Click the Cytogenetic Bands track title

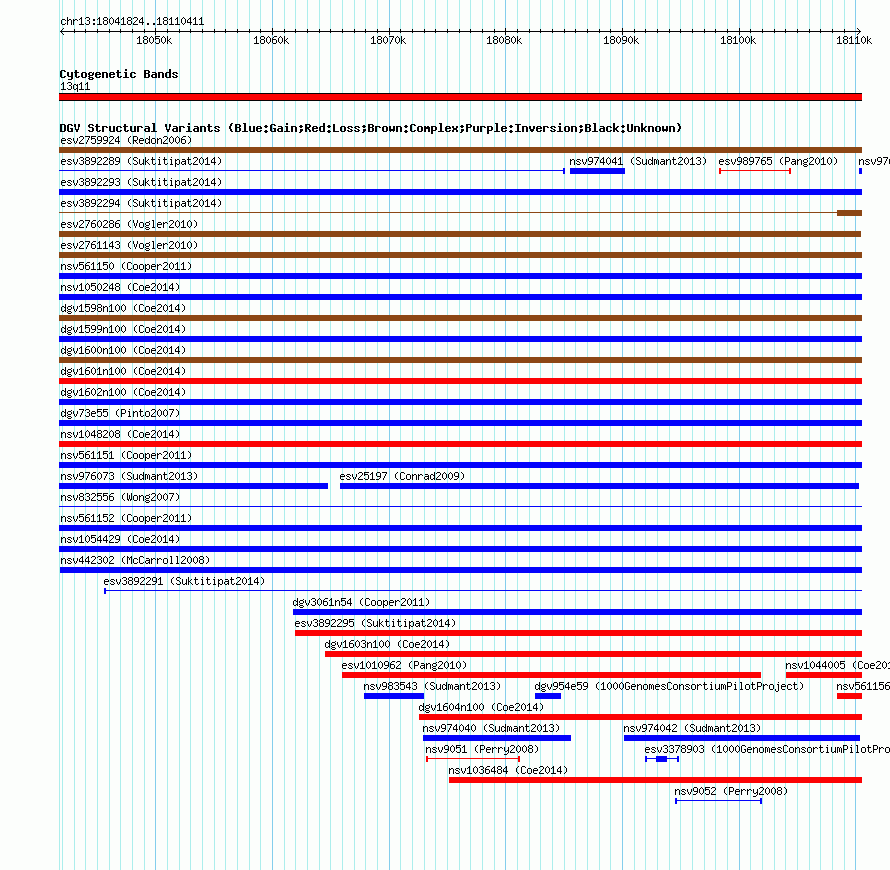pos(119,74)
